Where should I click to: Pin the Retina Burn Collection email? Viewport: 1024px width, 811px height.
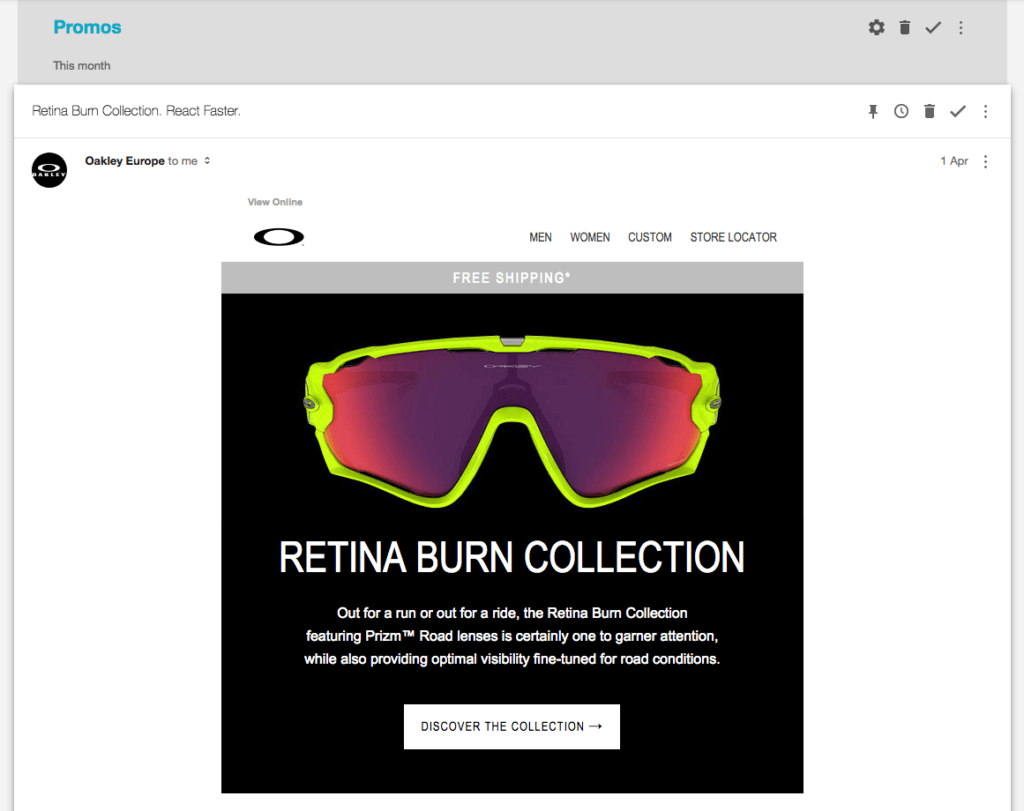[x=873, y=112]
